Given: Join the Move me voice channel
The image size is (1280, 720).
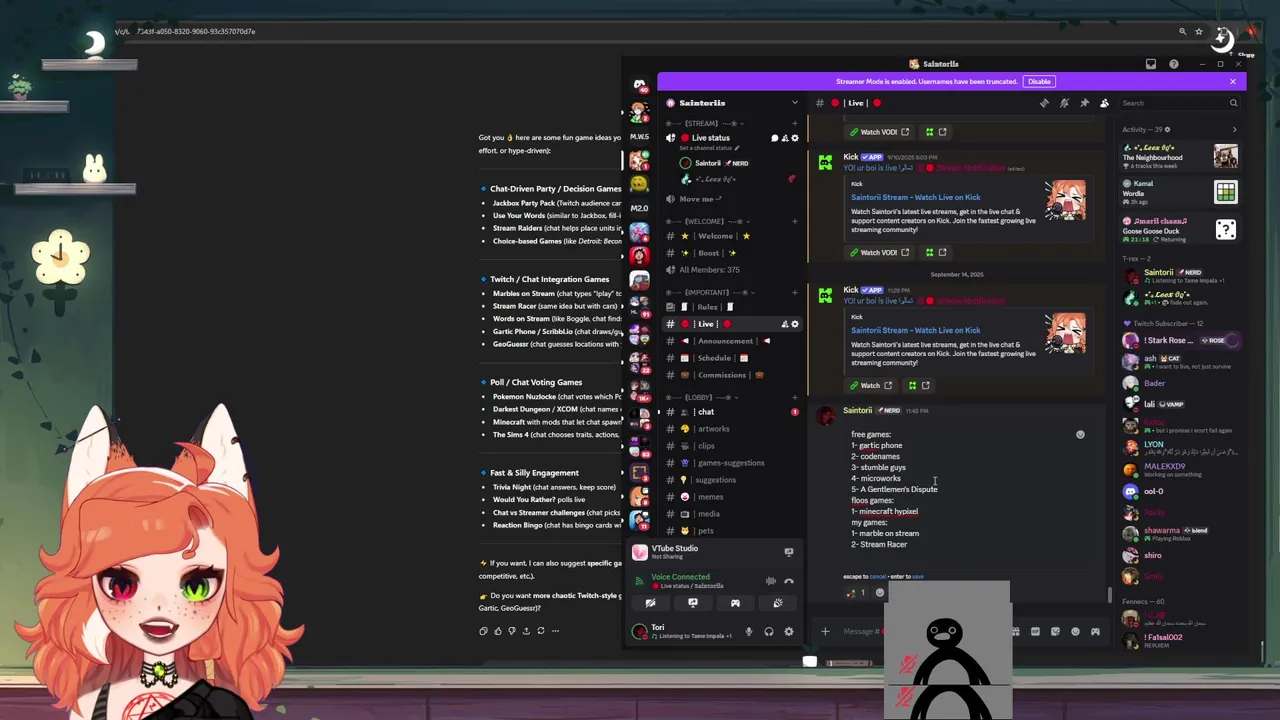Looking at the screenshot, I should coord(730,199).
